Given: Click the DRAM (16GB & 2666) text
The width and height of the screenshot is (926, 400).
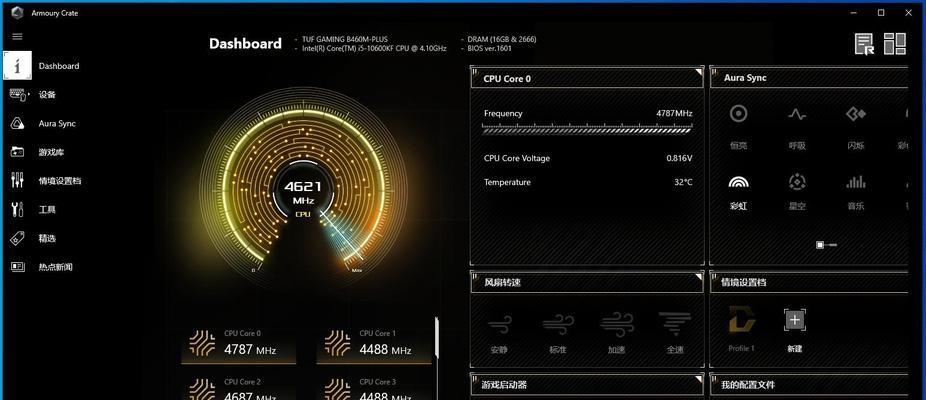Looking at the screenshot, I should click(502, 40).
